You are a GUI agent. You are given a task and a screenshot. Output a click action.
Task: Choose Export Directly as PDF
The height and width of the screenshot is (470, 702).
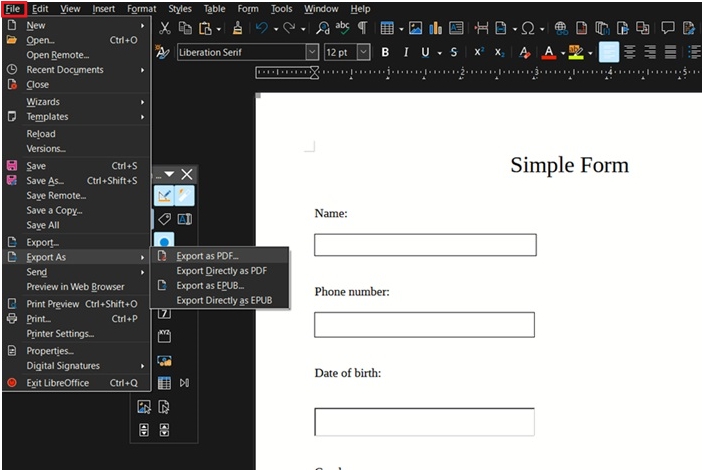click(x=220, y=271)
